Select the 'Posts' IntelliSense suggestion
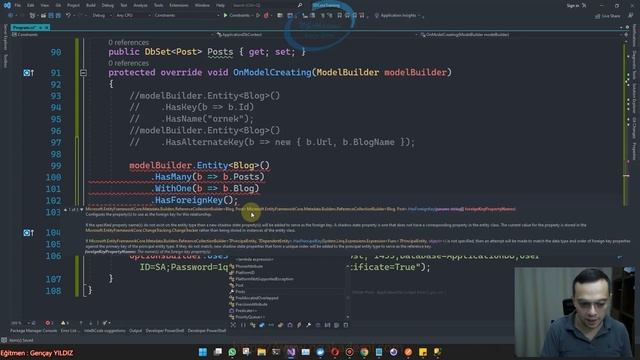 288,291
